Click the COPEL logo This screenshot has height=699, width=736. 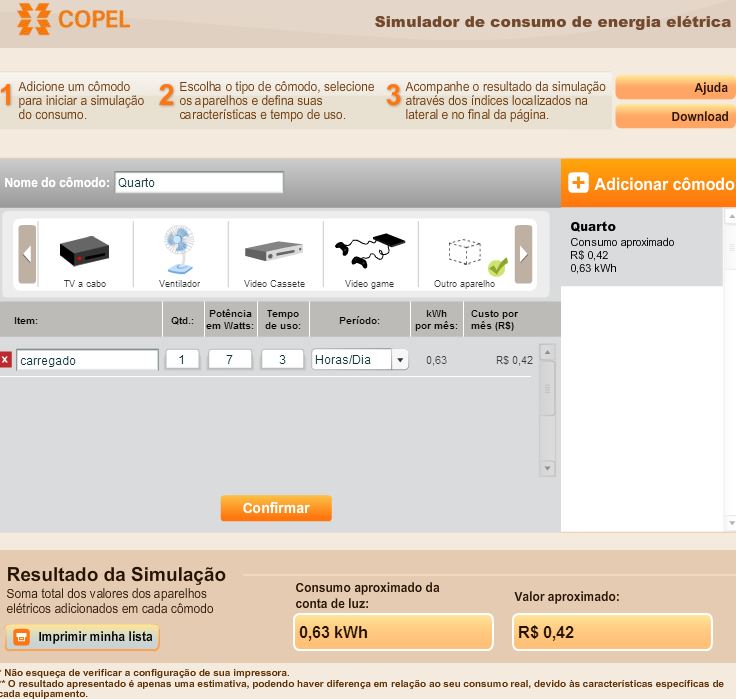73,20
